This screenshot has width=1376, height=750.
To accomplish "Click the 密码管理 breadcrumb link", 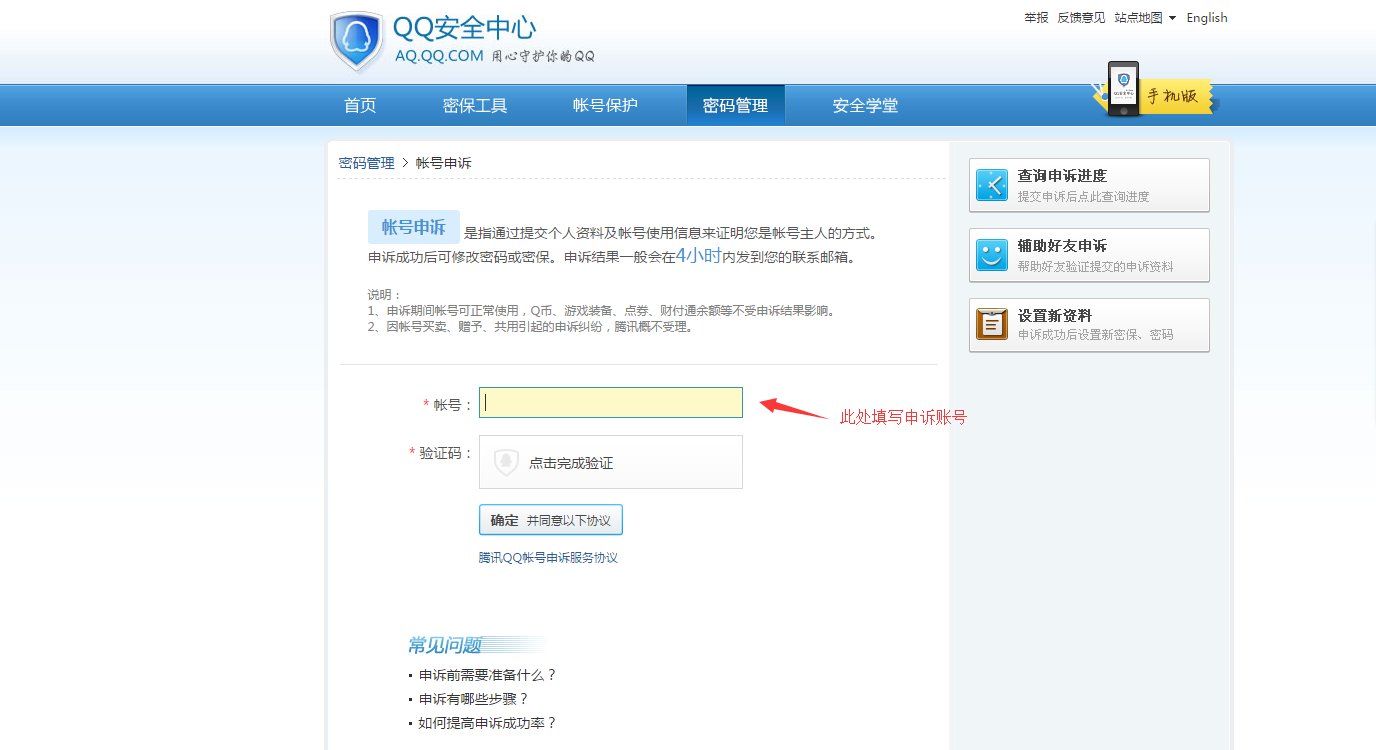I will [366, 163].
